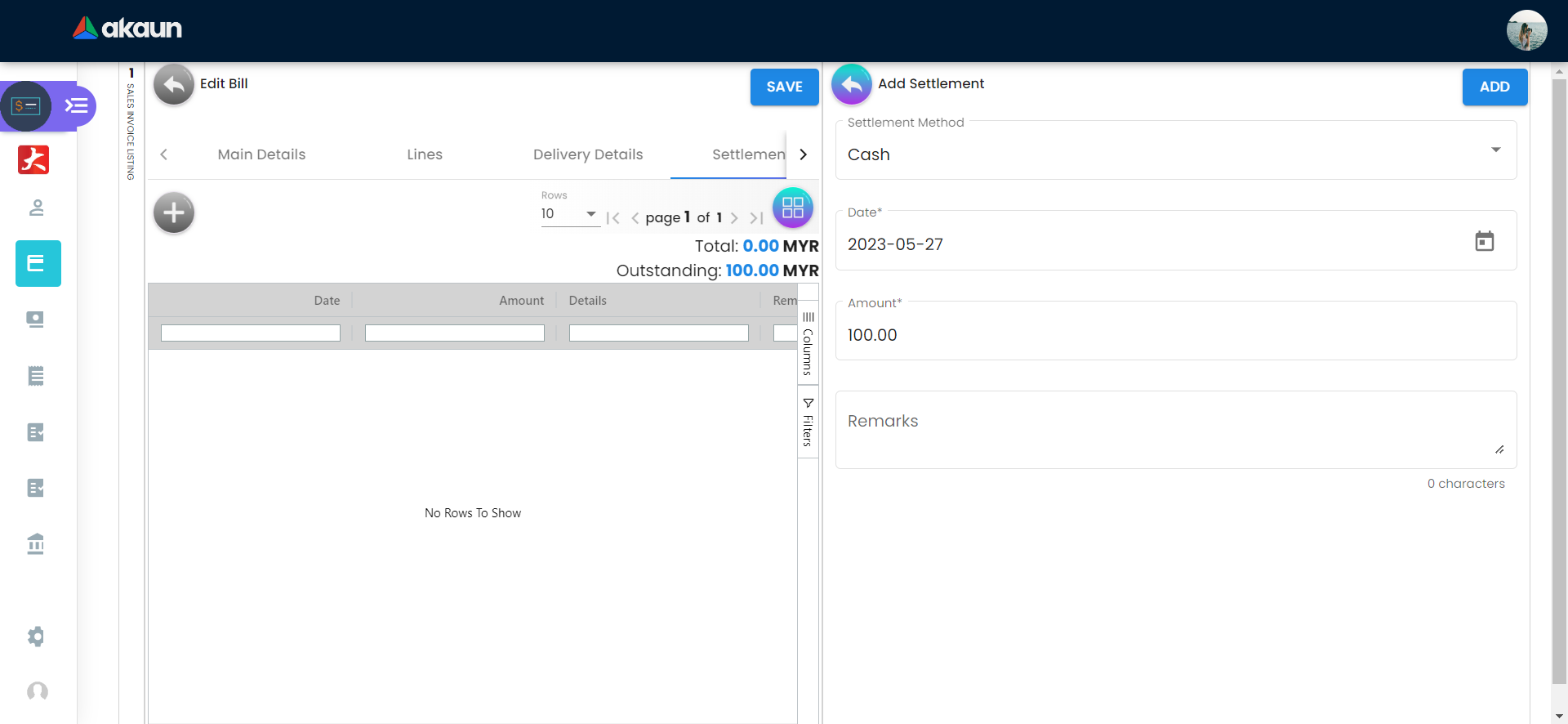1568x724 pixels.
Task: Open the red app logo in sidebar
Action: 33,159
